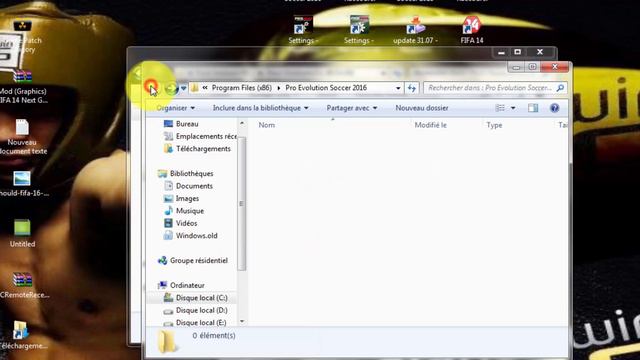Sort by the Type column header
640x360 pixels.
coord(494,125)
